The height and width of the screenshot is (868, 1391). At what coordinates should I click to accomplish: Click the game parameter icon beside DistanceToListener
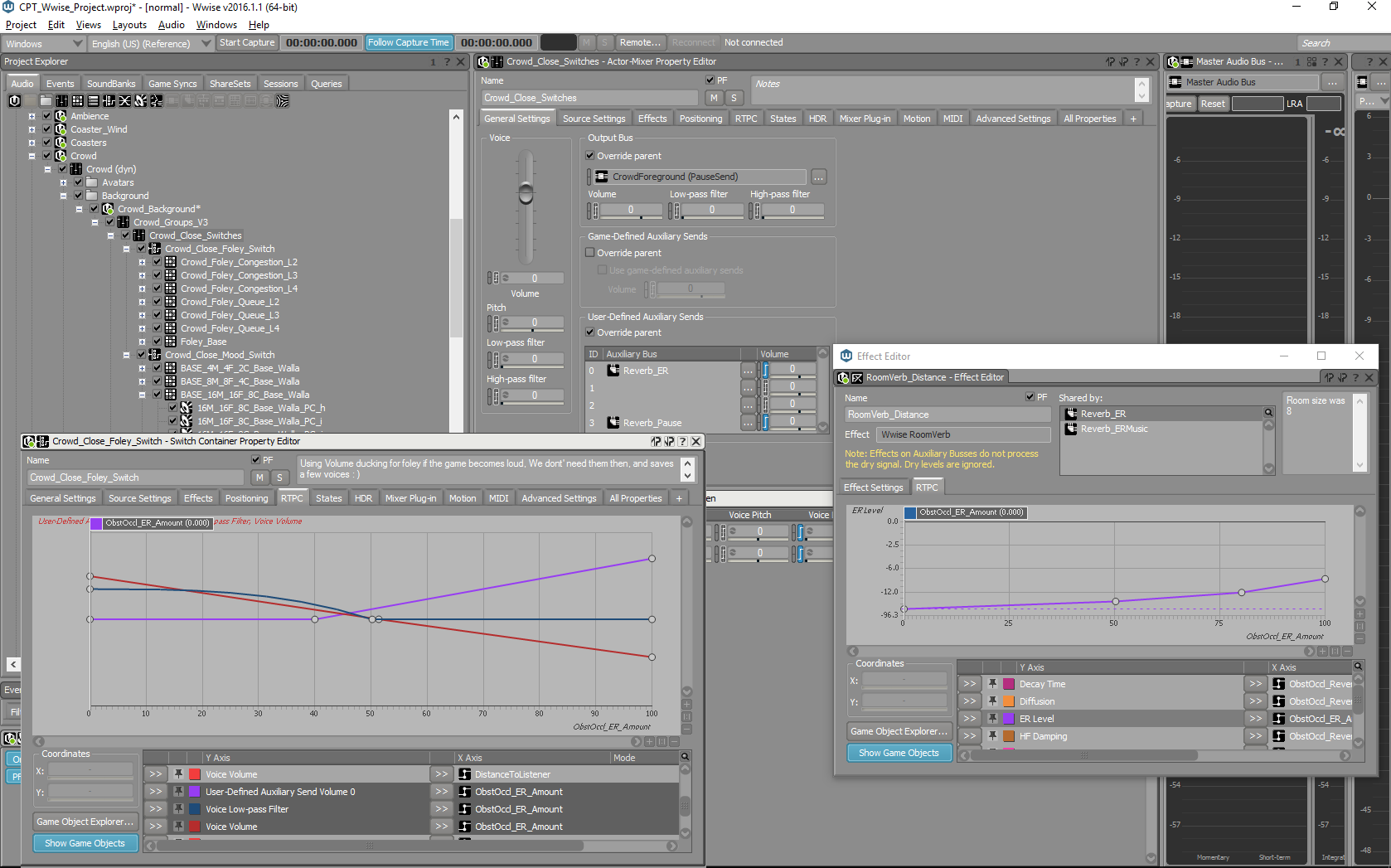[x=465, y=774]
